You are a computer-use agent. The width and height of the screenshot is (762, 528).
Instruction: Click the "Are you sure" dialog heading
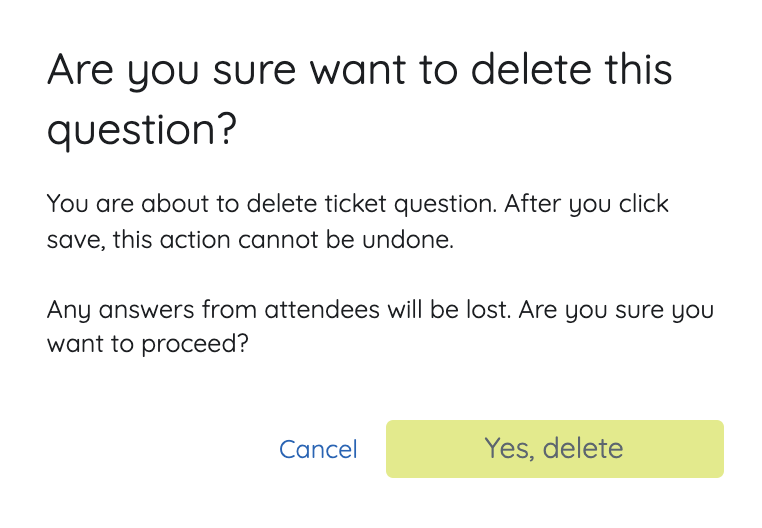tap(359, 99)
